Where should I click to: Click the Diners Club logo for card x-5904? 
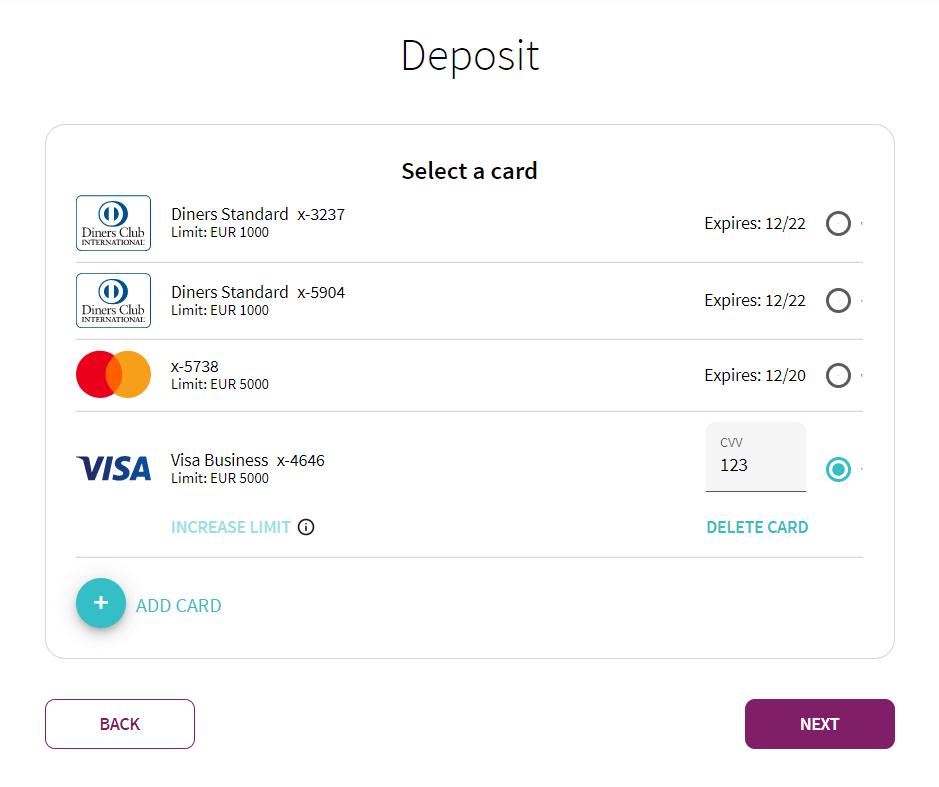point(113,300)
